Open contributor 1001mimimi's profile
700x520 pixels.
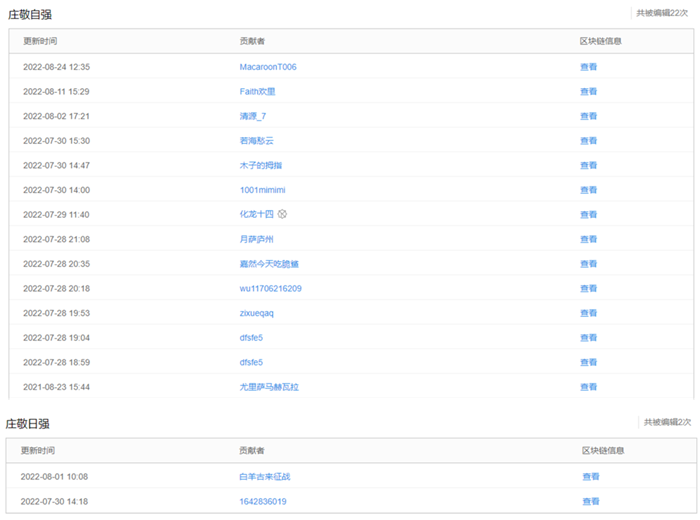point(263,190)
